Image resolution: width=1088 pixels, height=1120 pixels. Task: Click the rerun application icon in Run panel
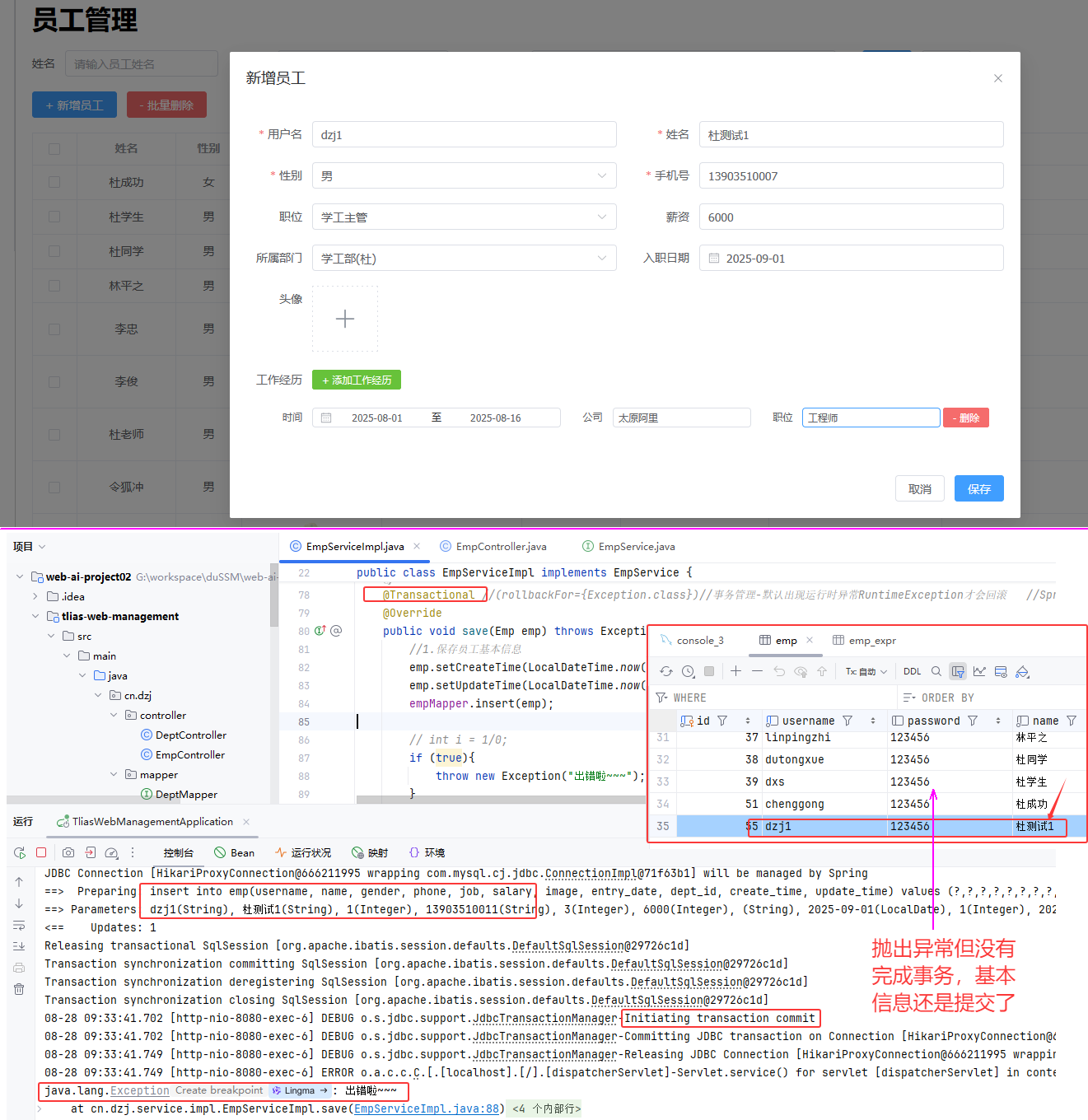click(20, 852)
